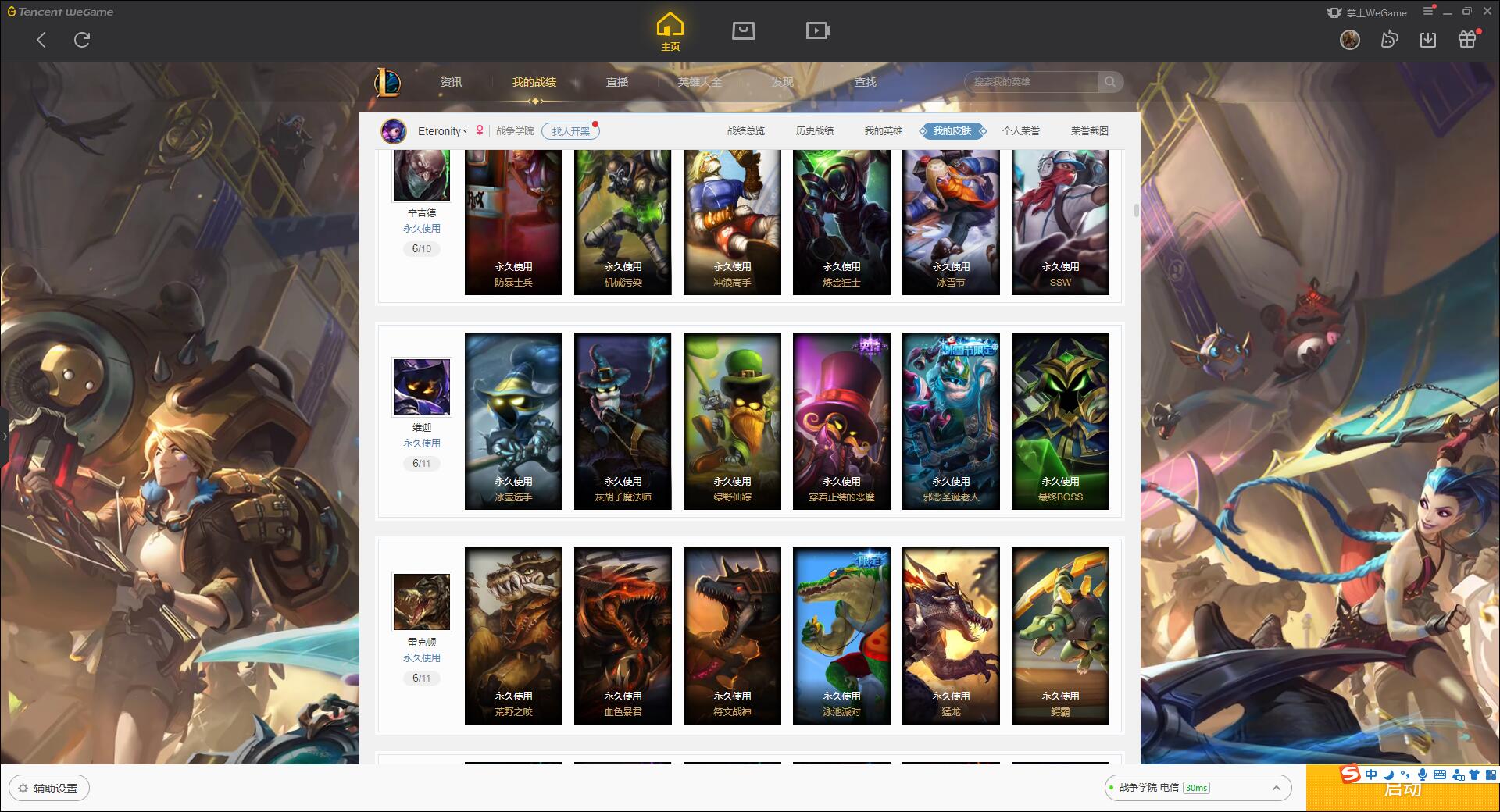This screenshot has height=812, width=1500.
Task: Click the 辛吉德 champion portrait
Action: [x=422, y=175]
